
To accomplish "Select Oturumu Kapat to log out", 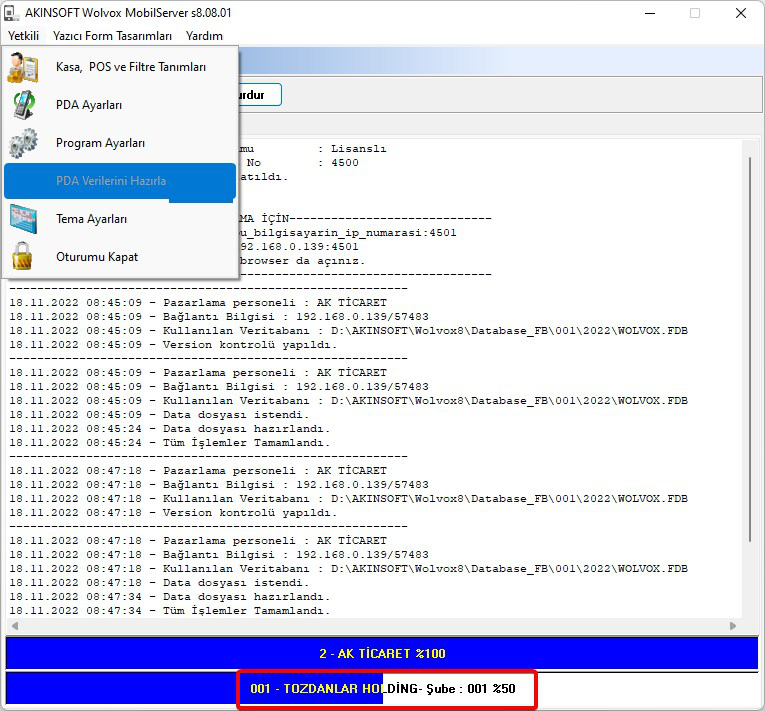I will tap(120, 257).
